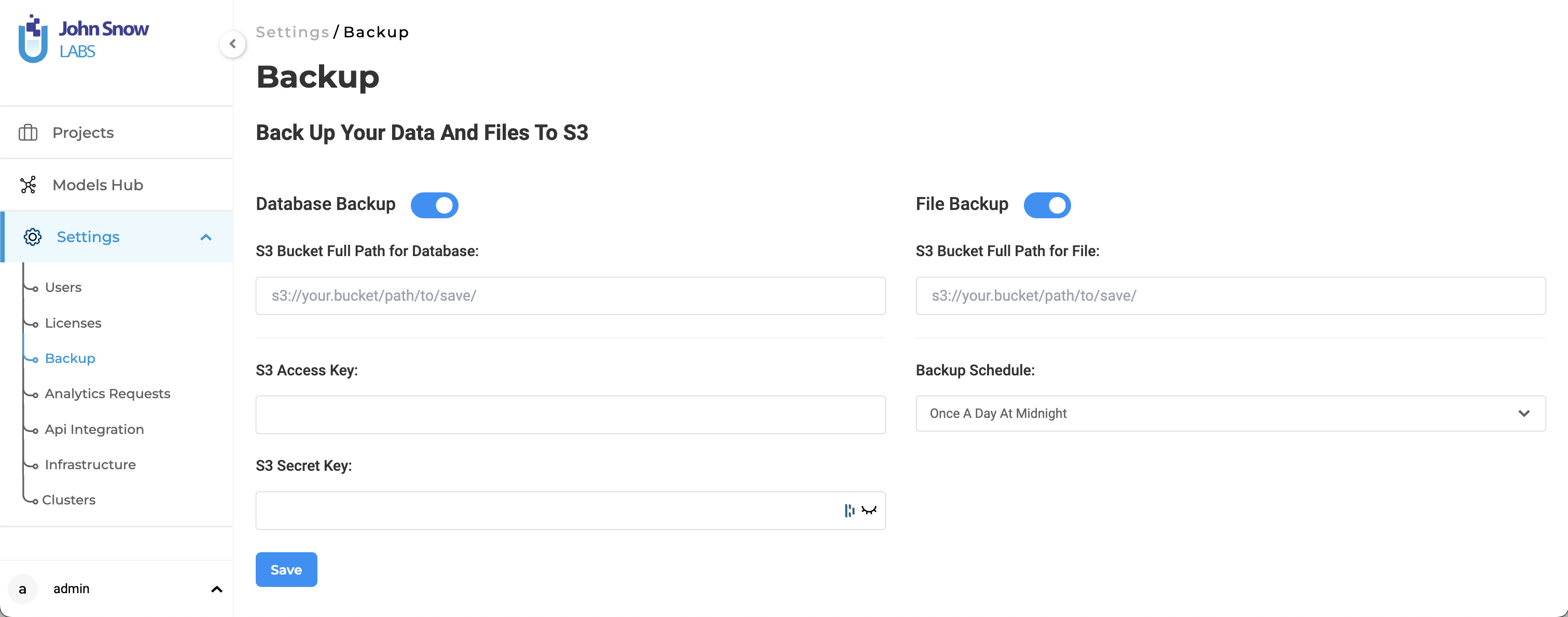Toggle Secret Key visibility eye icon
The image size is (1568, 617).
click(869, 511)
